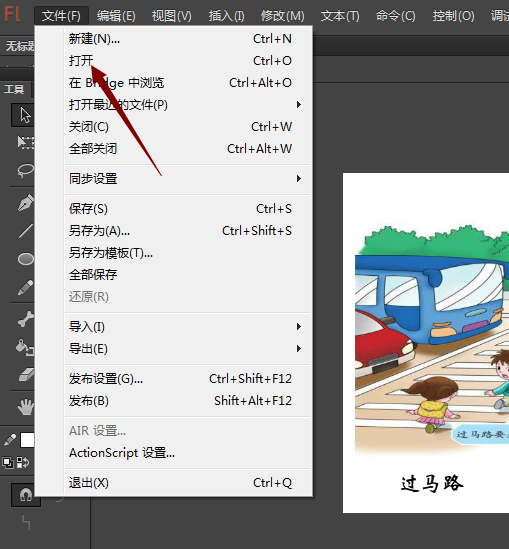Select the Pencil tool

[x=26, y=287]
